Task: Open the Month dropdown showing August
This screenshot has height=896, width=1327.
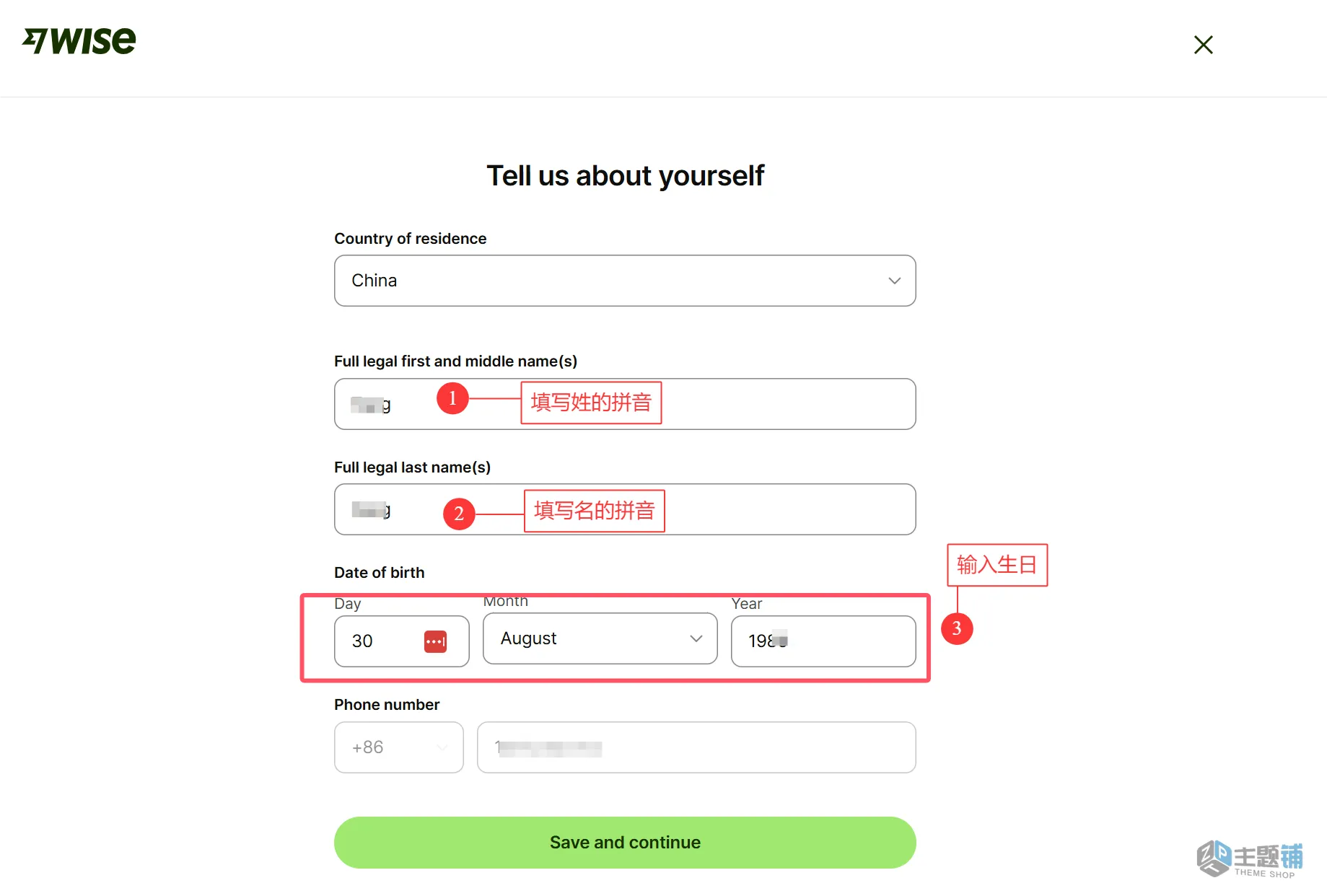Action: point(592,638)
